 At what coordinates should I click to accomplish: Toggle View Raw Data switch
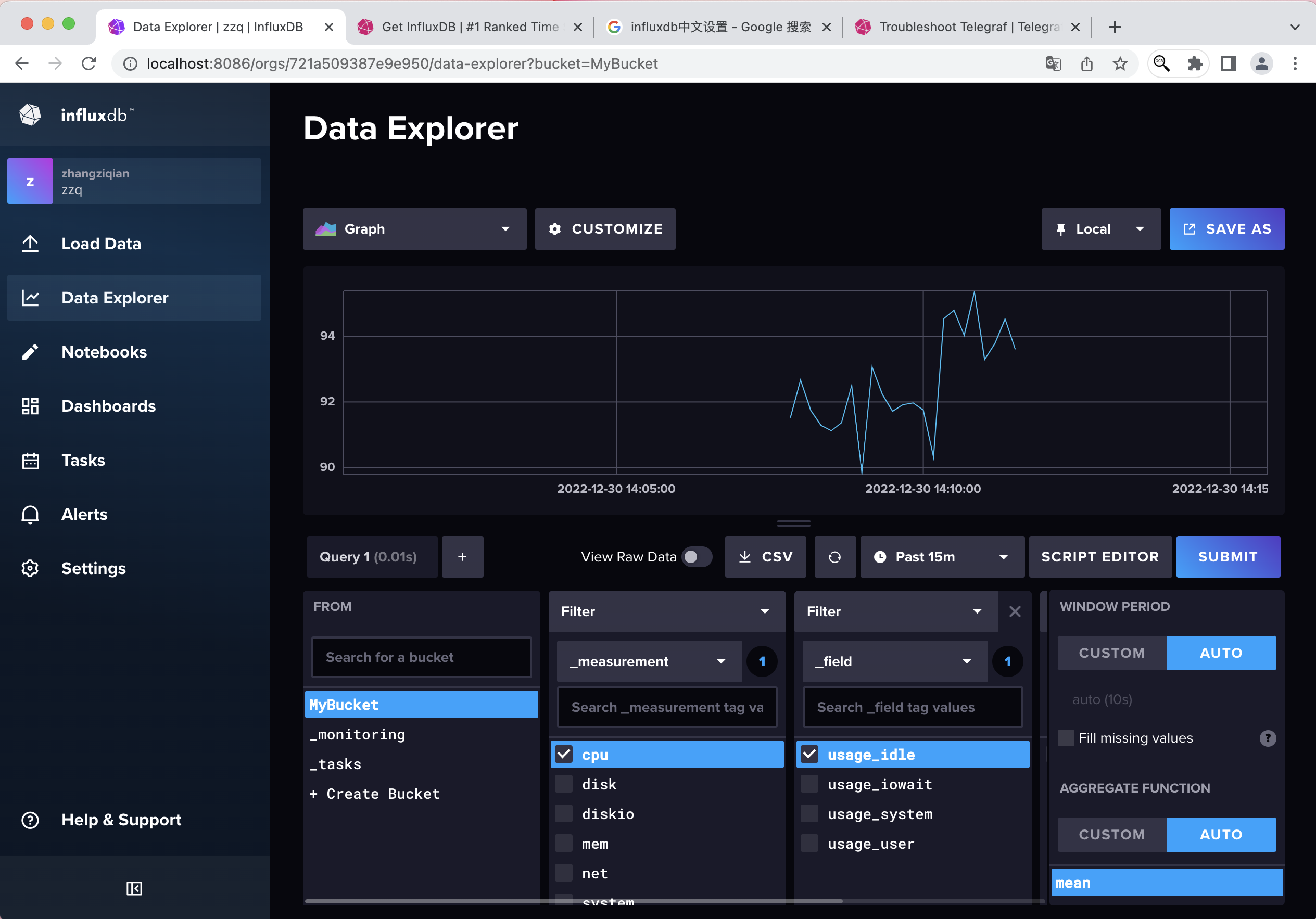click(x=697, y=557)
